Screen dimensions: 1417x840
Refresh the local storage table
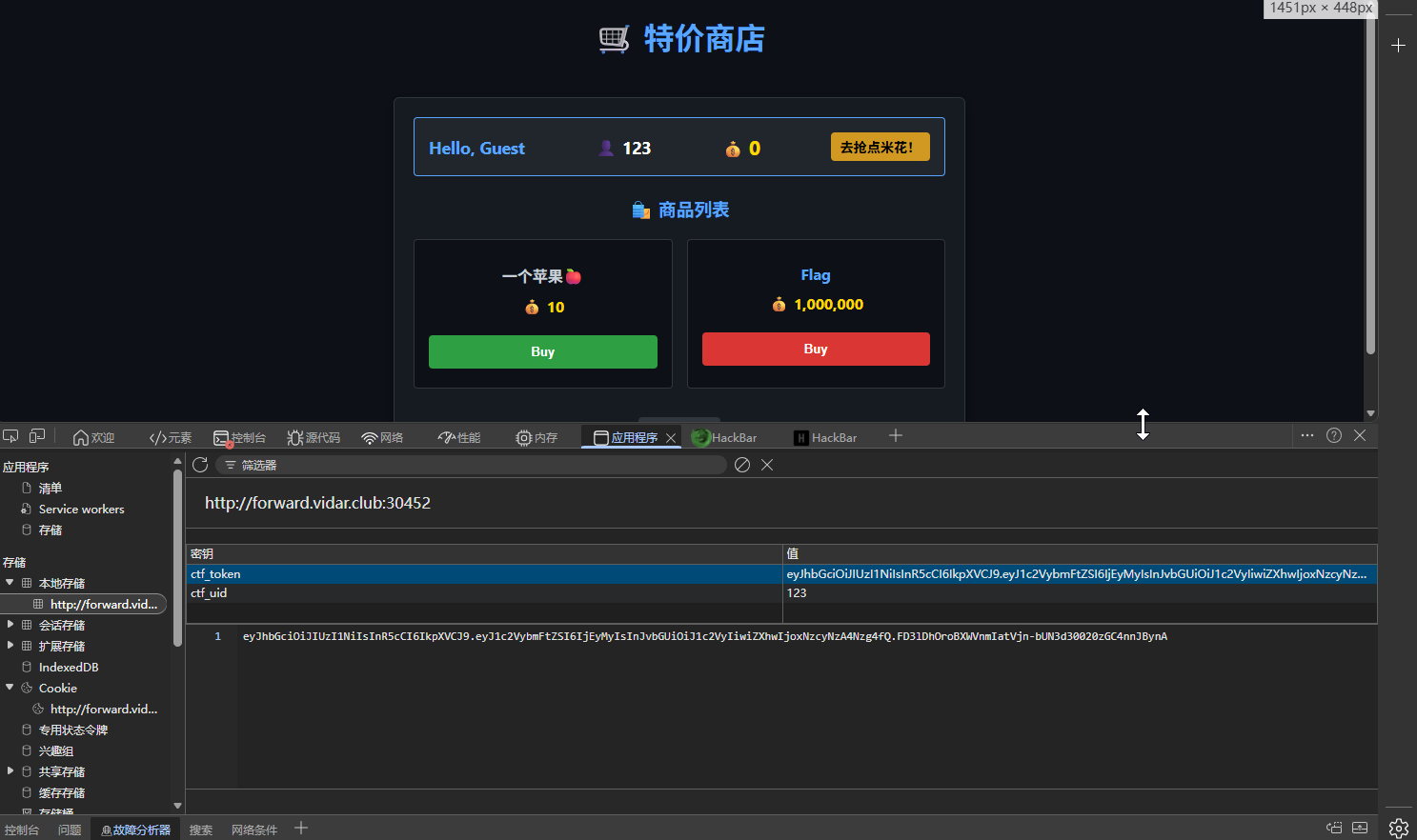pos(200,465)
